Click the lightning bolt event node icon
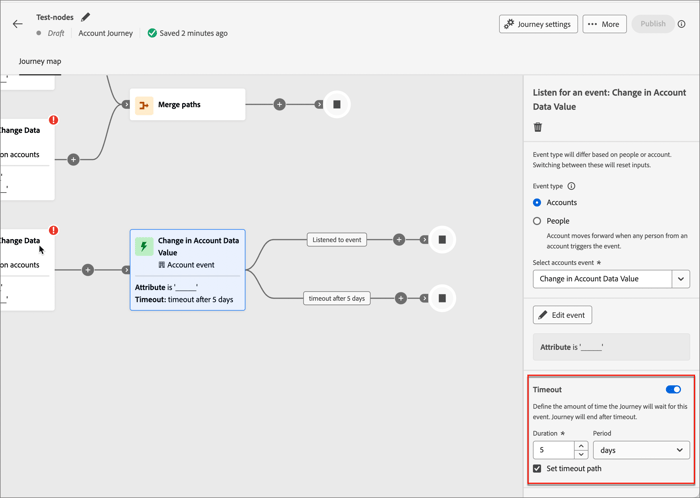This screenshot has width=700, height=498. point(144,246)
